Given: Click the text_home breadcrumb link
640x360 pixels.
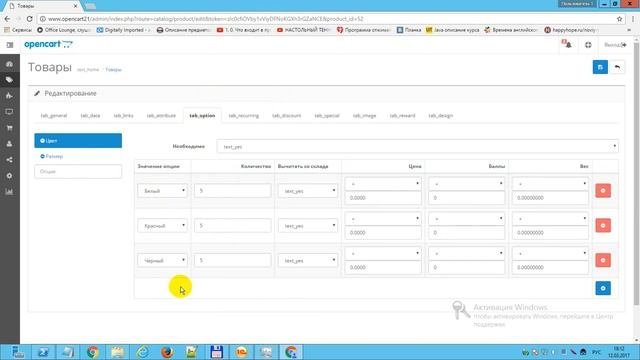Looking at the screenshot, I should (88, 70).
